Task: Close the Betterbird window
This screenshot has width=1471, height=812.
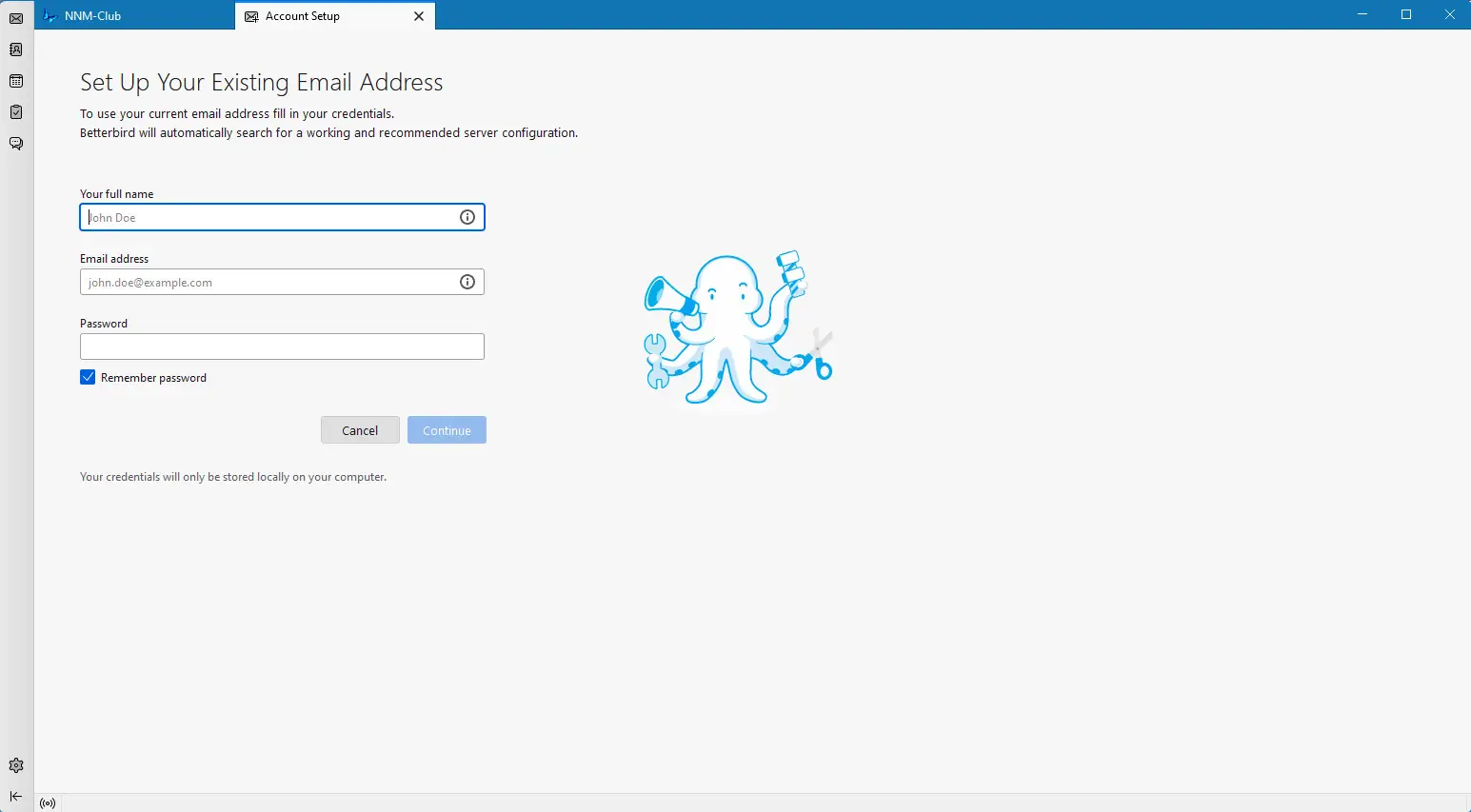Action: 1450,14
